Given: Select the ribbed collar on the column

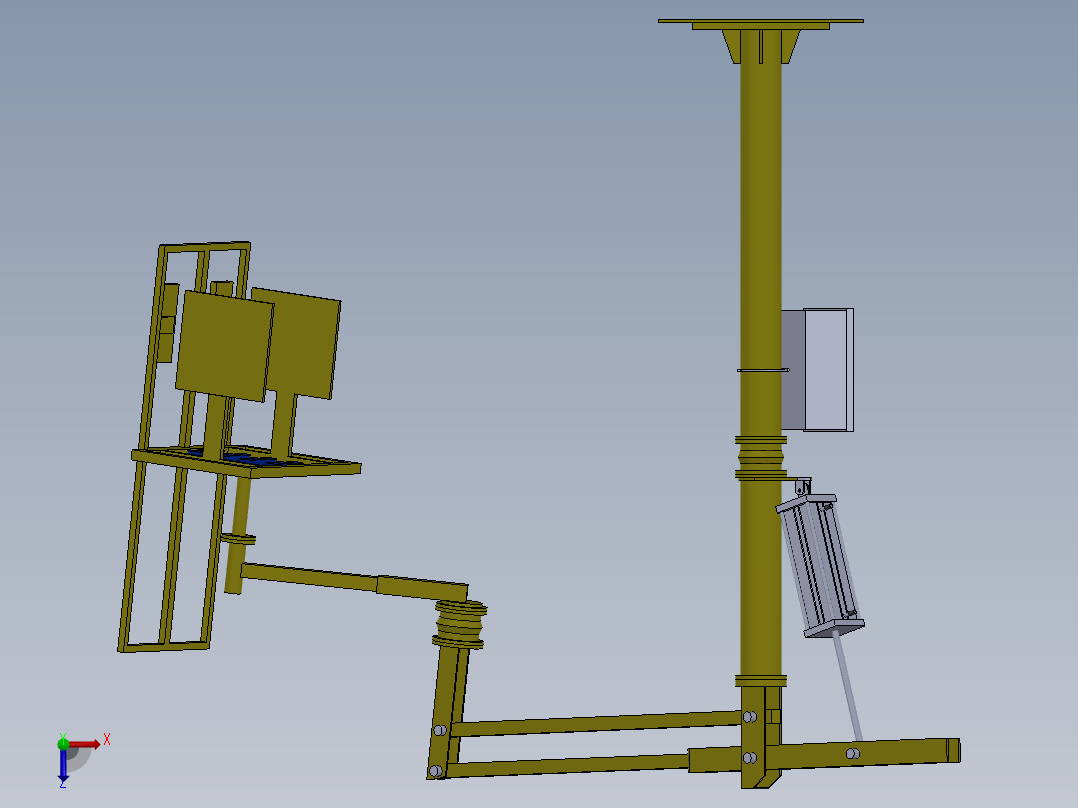Looking at the screenshot, I should pyautogui.click(x=760, y=457).
